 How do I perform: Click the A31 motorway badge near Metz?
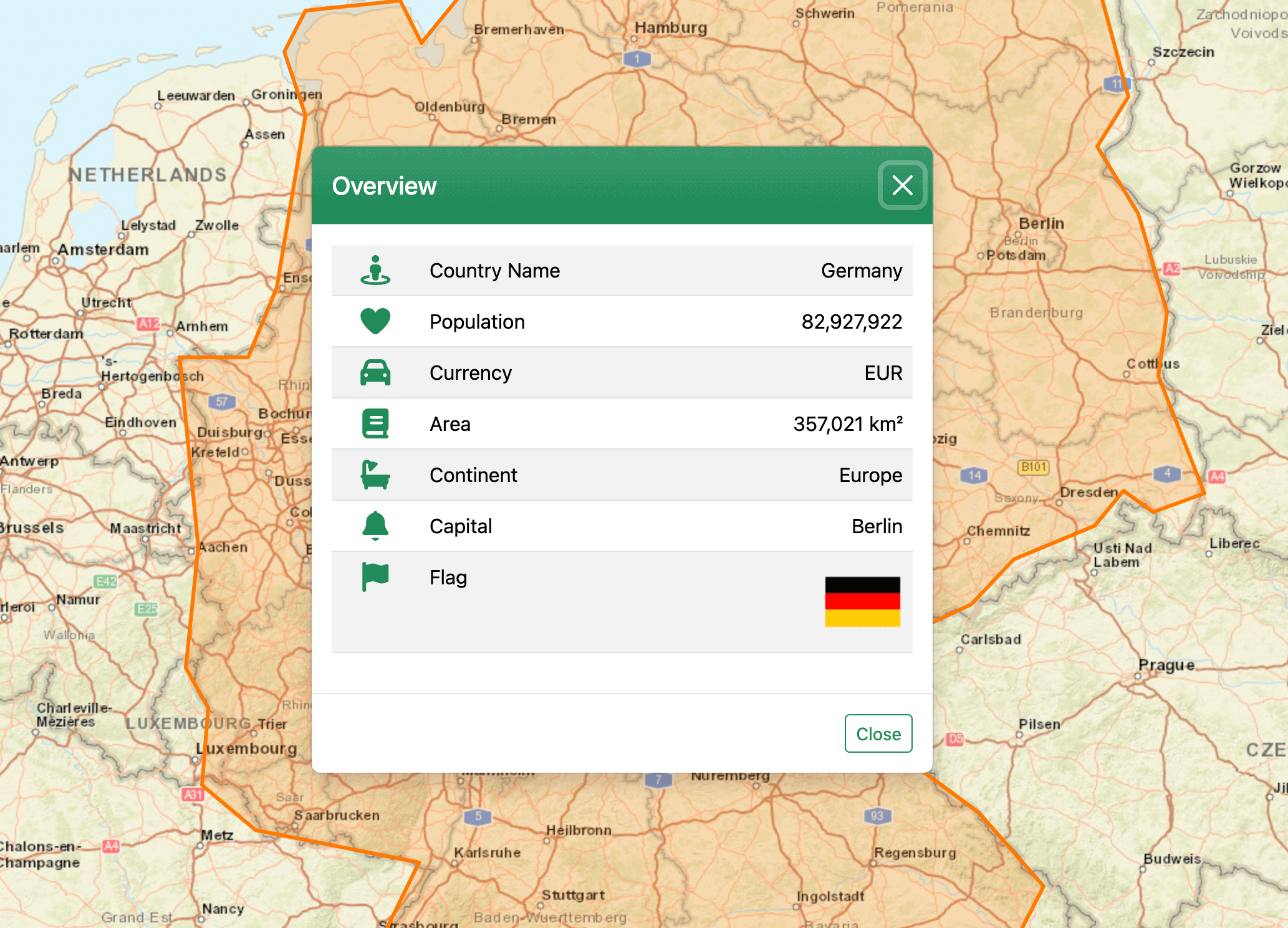193,795
